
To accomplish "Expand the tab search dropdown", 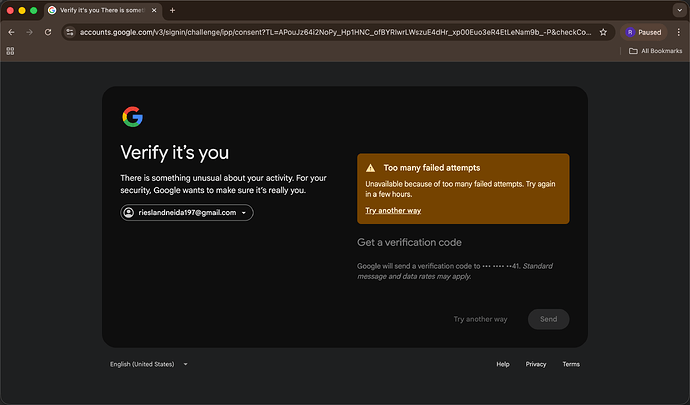I will 679,10.
